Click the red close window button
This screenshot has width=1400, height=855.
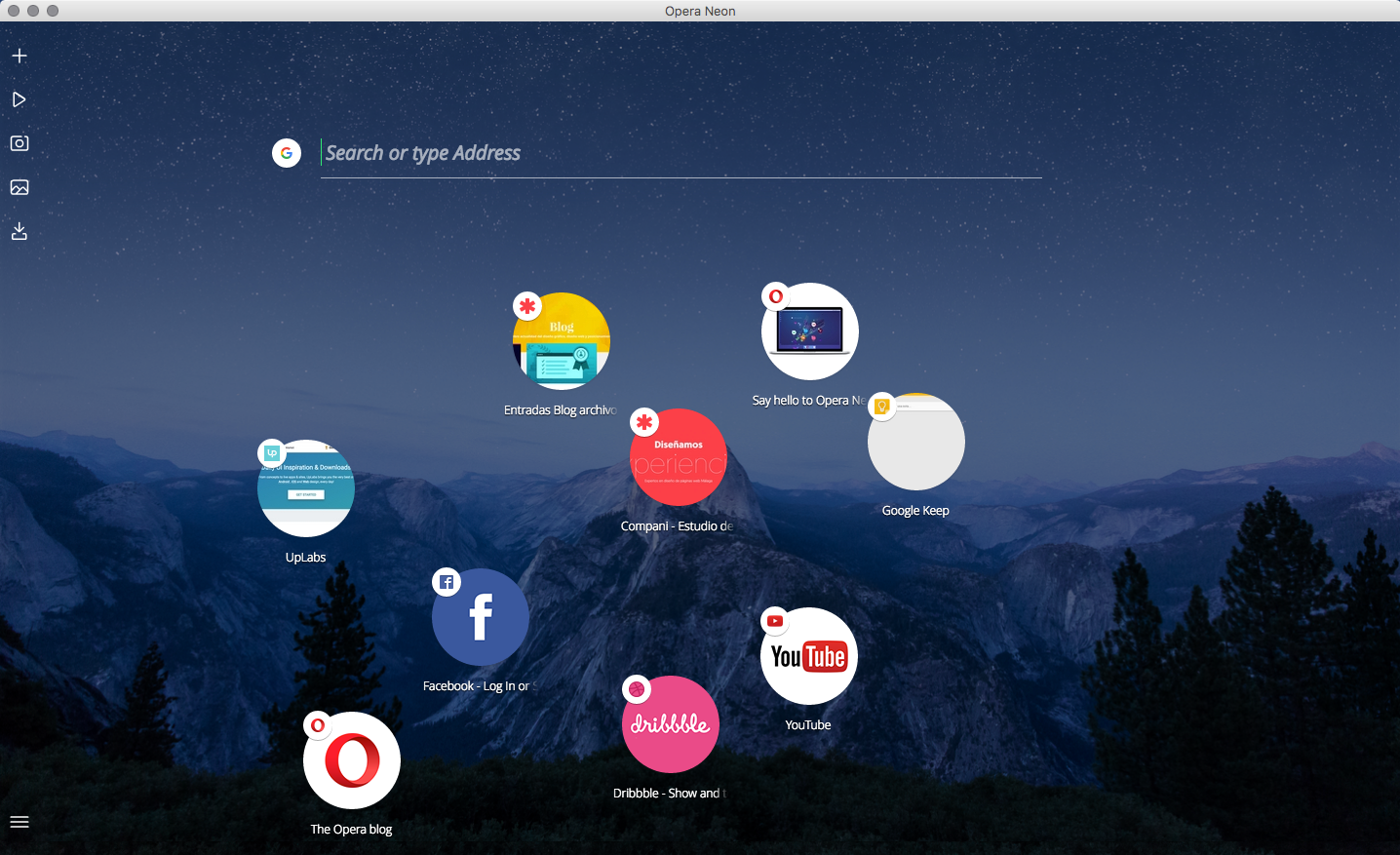(x=14, y=11)
